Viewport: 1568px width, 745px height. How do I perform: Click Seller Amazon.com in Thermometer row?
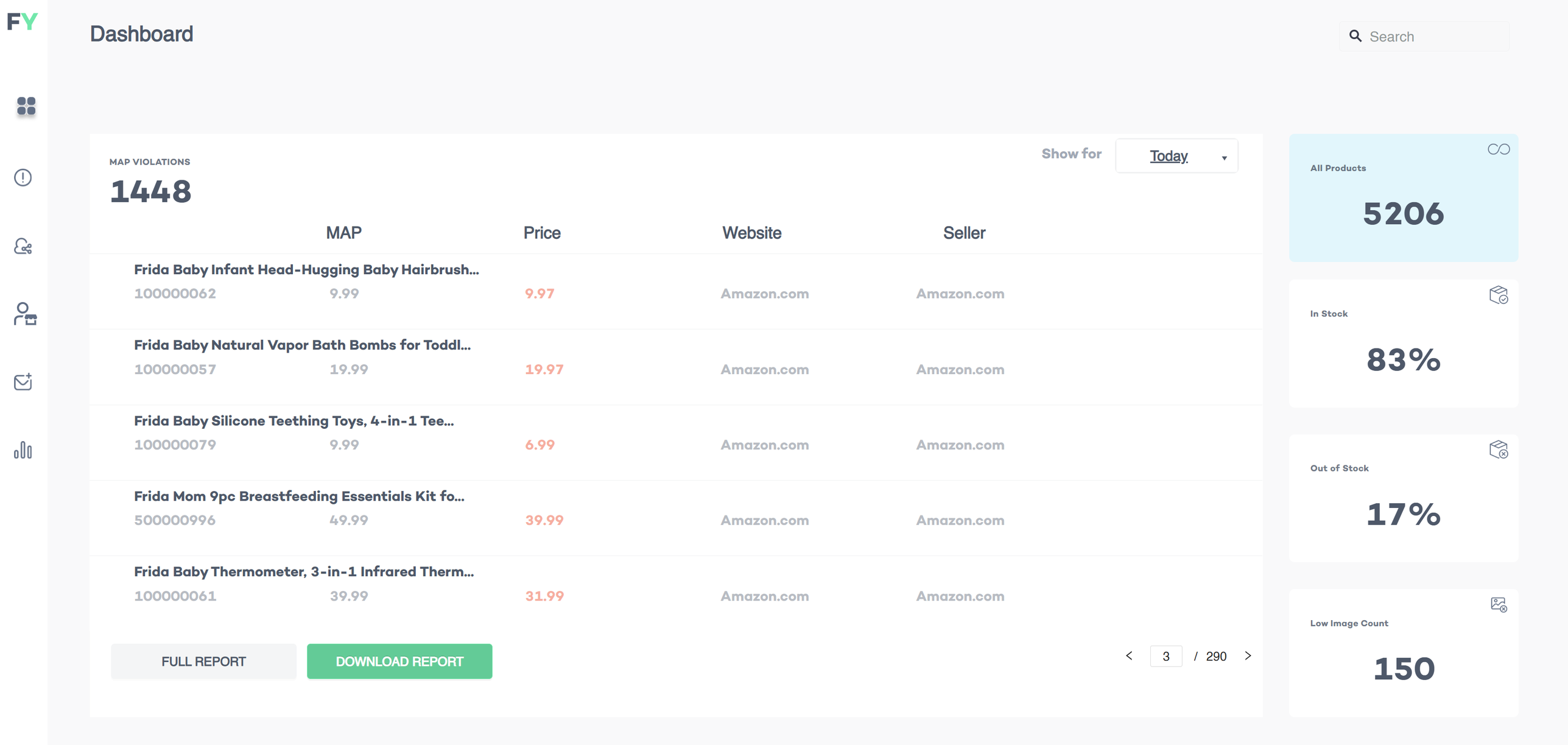(x=960, y=596)
